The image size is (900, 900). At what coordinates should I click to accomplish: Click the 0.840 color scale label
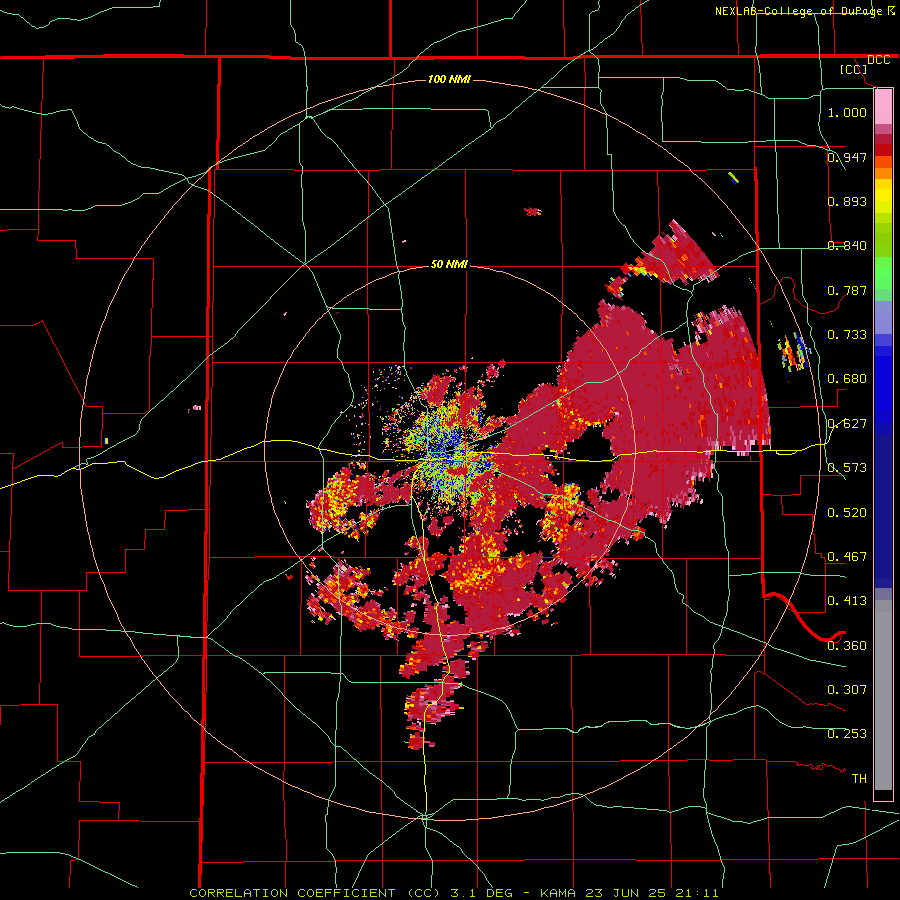coord(847,245)
